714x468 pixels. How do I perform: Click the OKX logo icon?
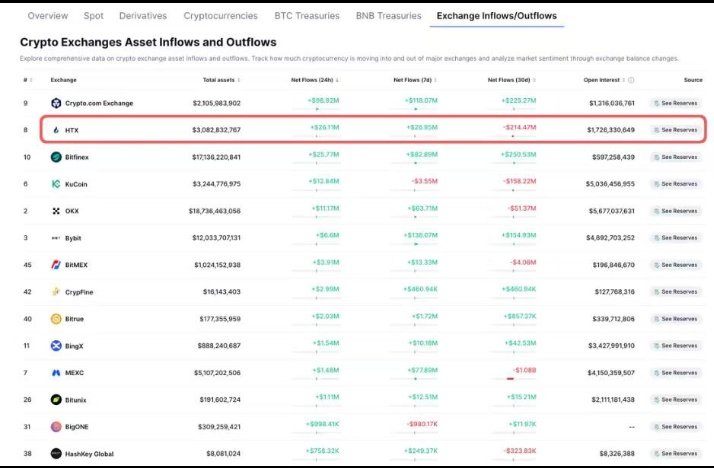(56, 211)
